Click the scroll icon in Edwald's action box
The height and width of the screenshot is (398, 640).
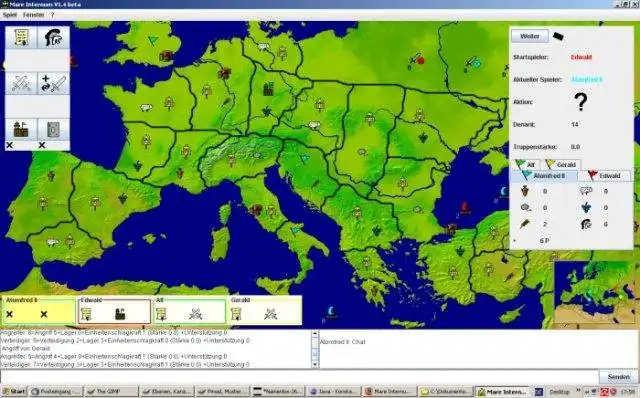pos(87,314)
